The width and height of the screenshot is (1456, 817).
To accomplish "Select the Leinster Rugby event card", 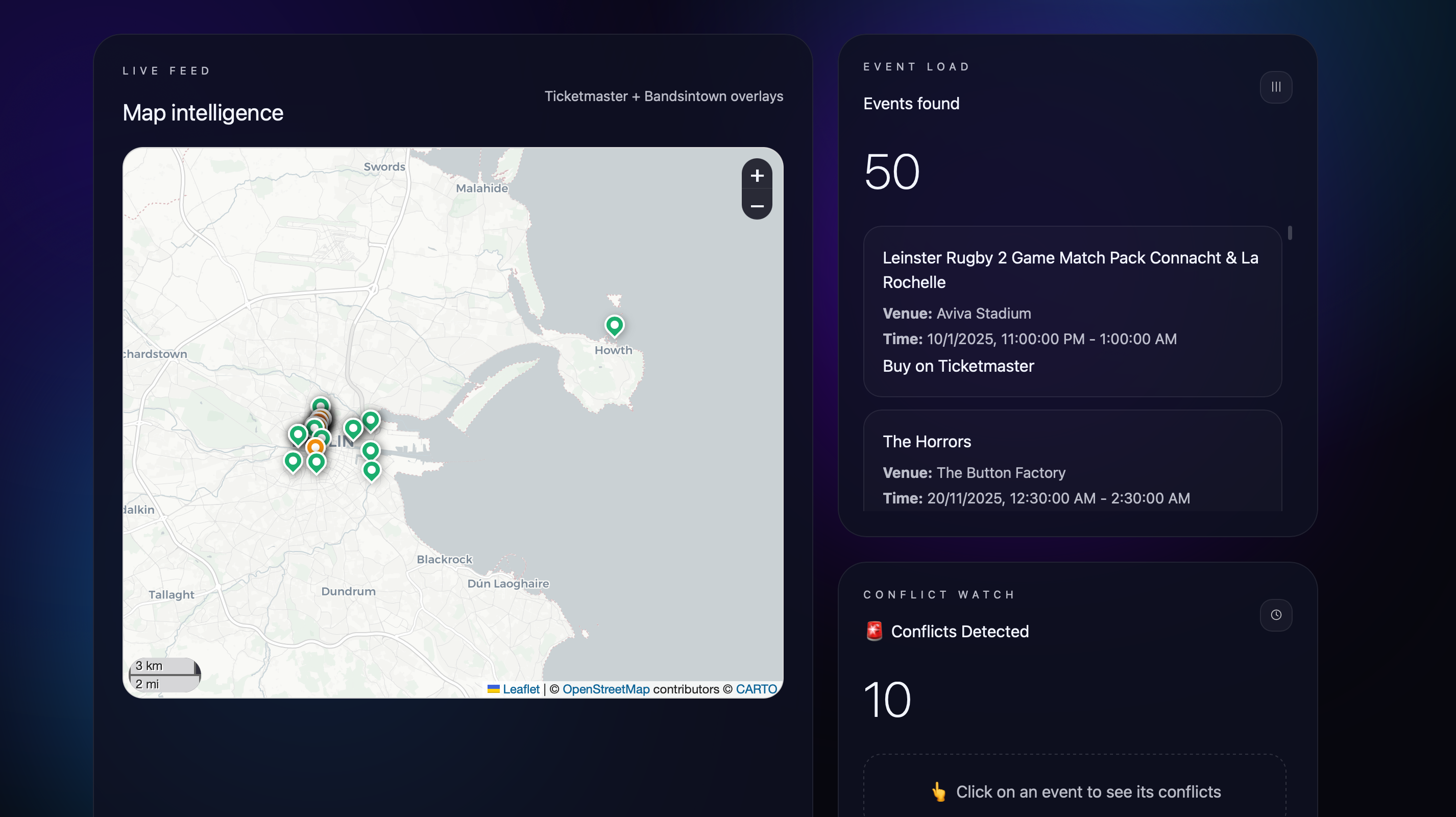I will pyautogui.click(x=1072, y=311).
